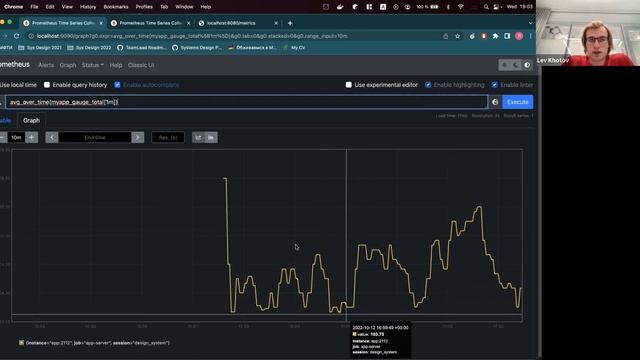The height and width of the screenshot is (360, 640).
Task: Toggle the Enable linter checkbox
Action: point(494,85)
